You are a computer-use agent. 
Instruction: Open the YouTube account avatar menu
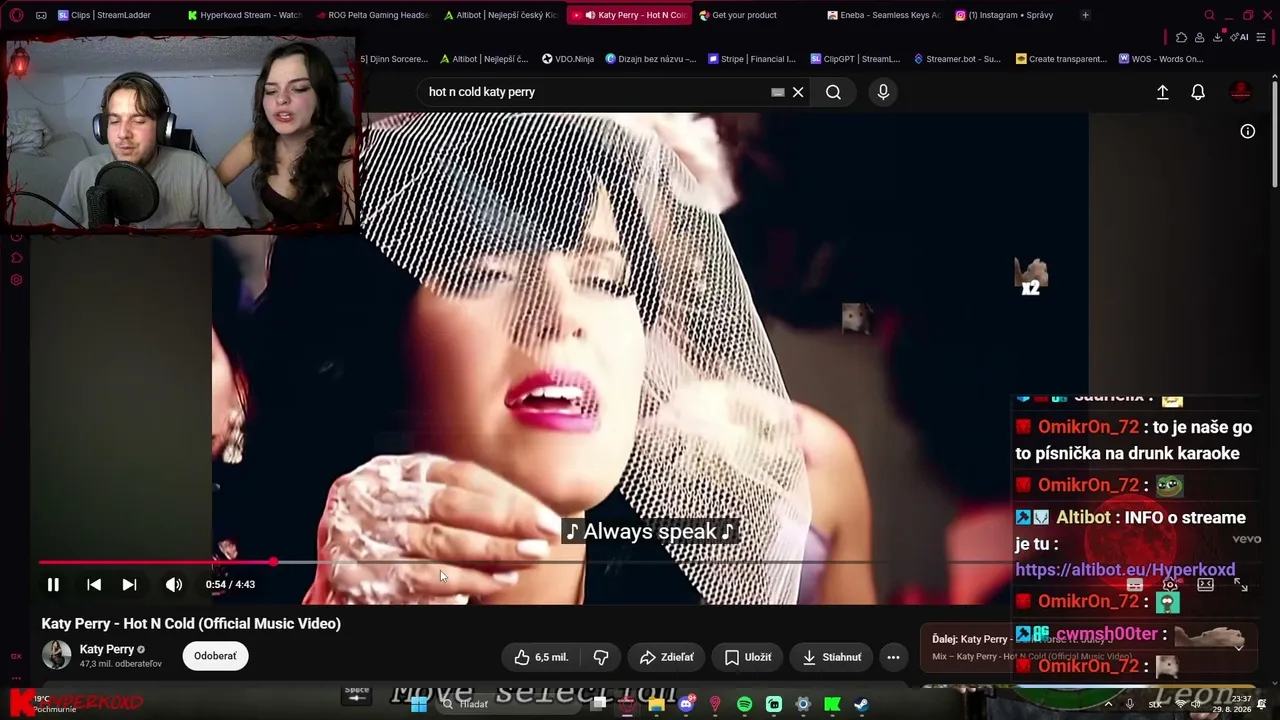point(1241,92)
